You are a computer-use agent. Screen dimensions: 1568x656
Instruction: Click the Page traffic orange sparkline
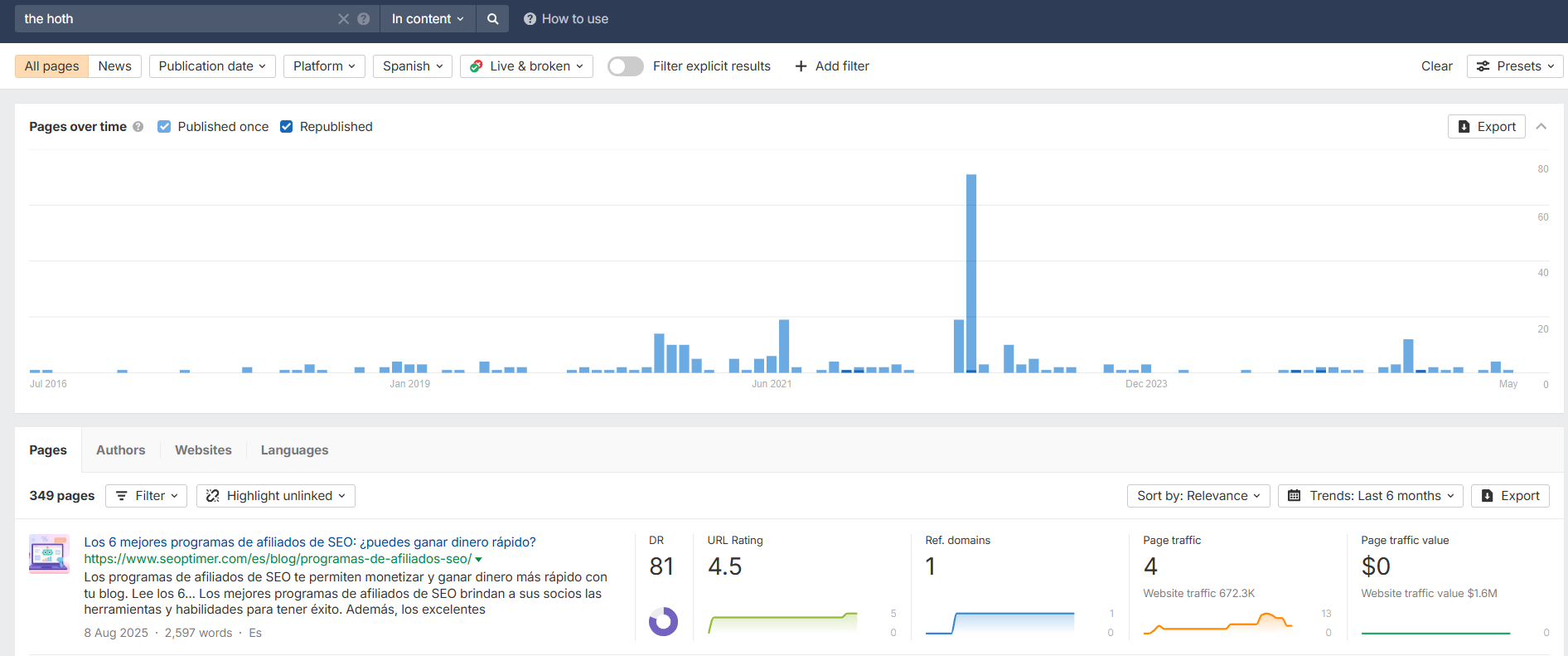1217,623
